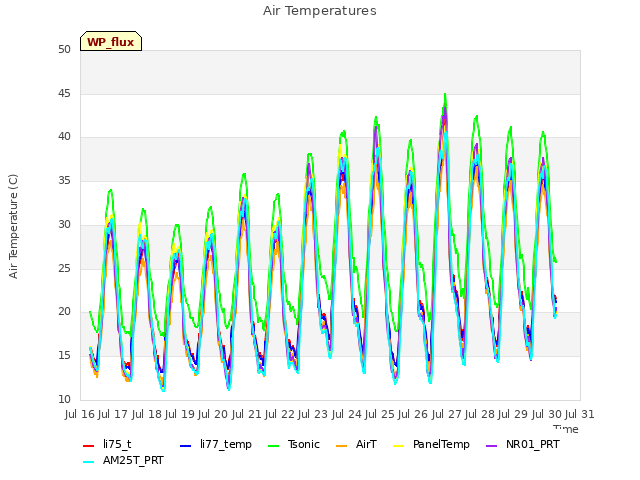Click the blue li77_temp legend swatch
640x480 pixels.
186,446
